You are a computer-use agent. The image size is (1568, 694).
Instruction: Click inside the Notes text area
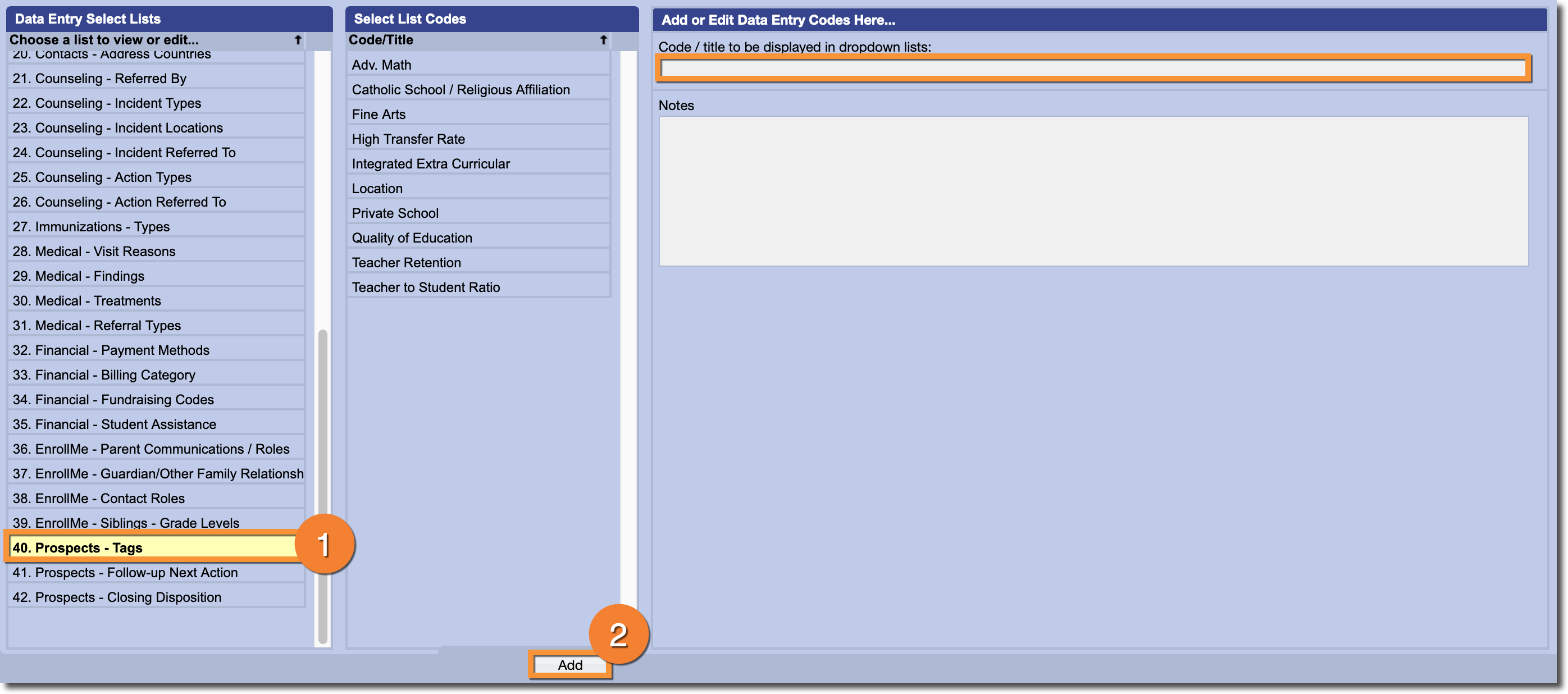(x=1093, y=190)
